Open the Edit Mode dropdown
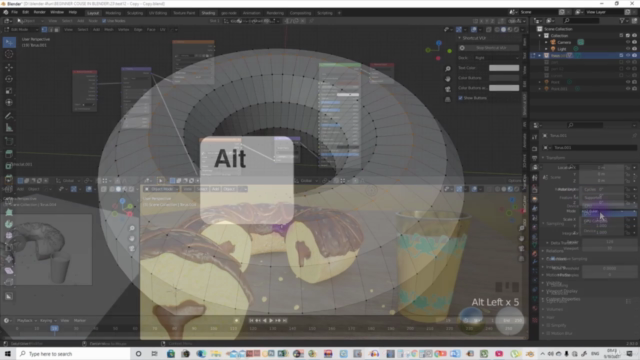This screenshot has width=640, height=360. [x=21, y=29]
